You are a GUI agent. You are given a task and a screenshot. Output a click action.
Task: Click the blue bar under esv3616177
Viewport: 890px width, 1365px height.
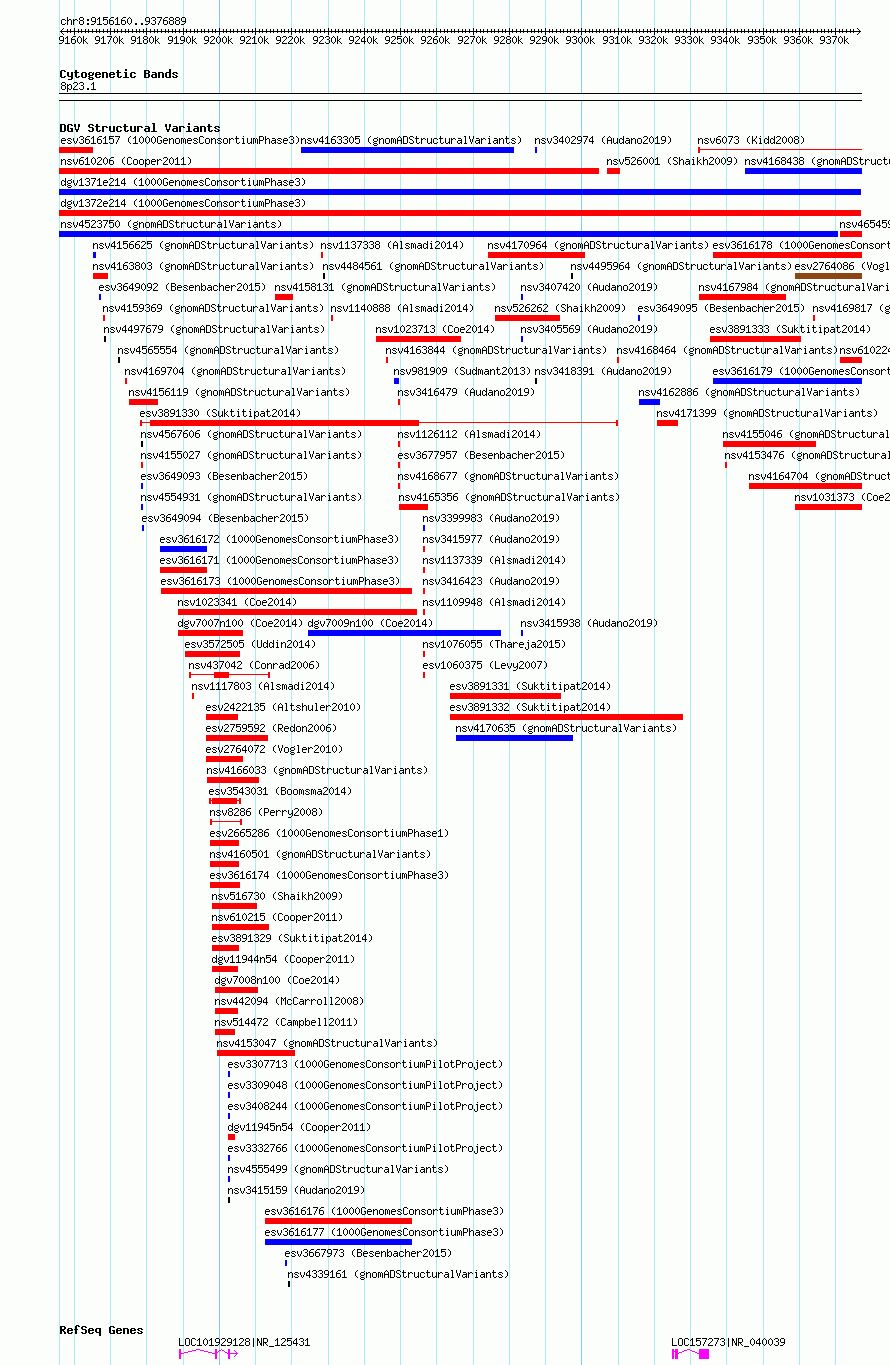pyautogui.click(x=338, y=1242)
